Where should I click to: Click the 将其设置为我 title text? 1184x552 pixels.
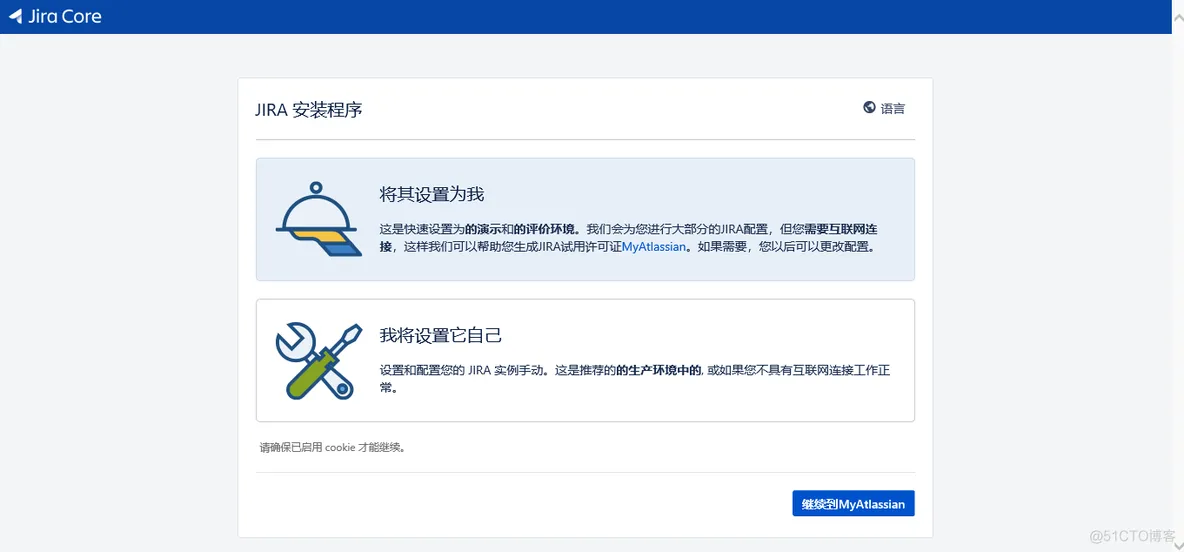click(431, 194)
